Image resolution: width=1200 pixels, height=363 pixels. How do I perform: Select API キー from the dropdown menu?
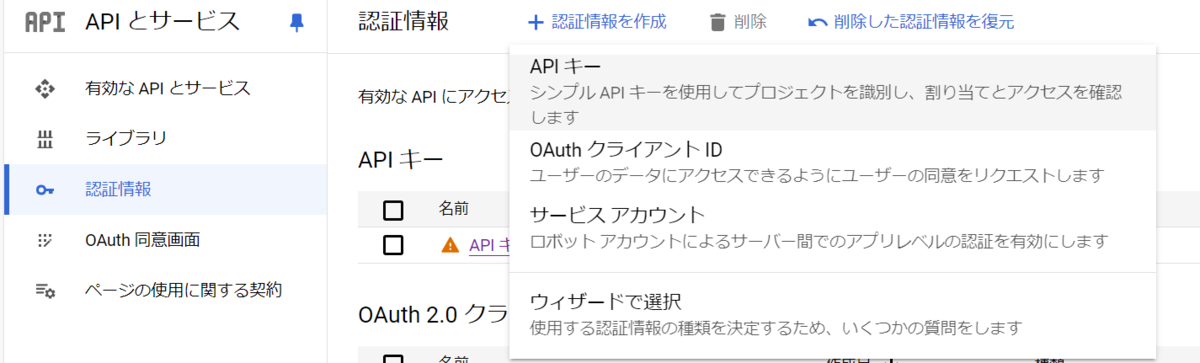(832, 91)
